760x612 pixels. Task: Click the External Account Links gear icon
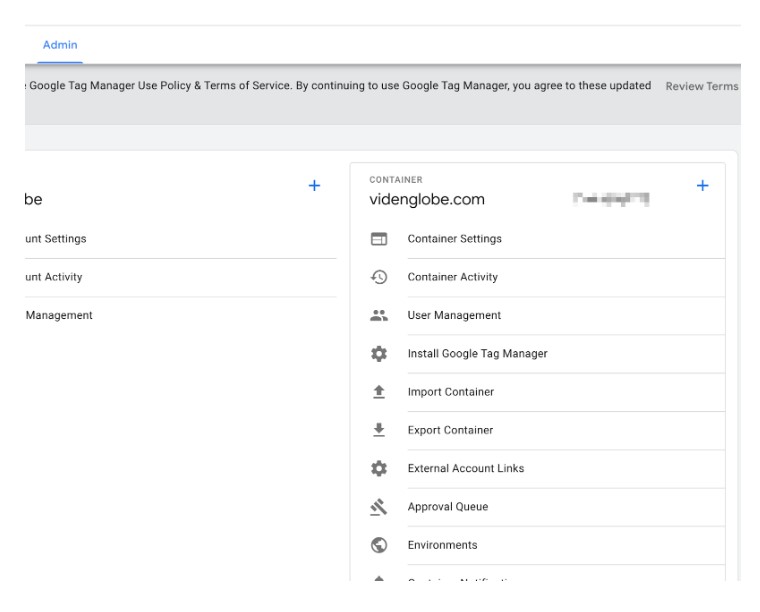pyautogui.click(x=379, y=469)
